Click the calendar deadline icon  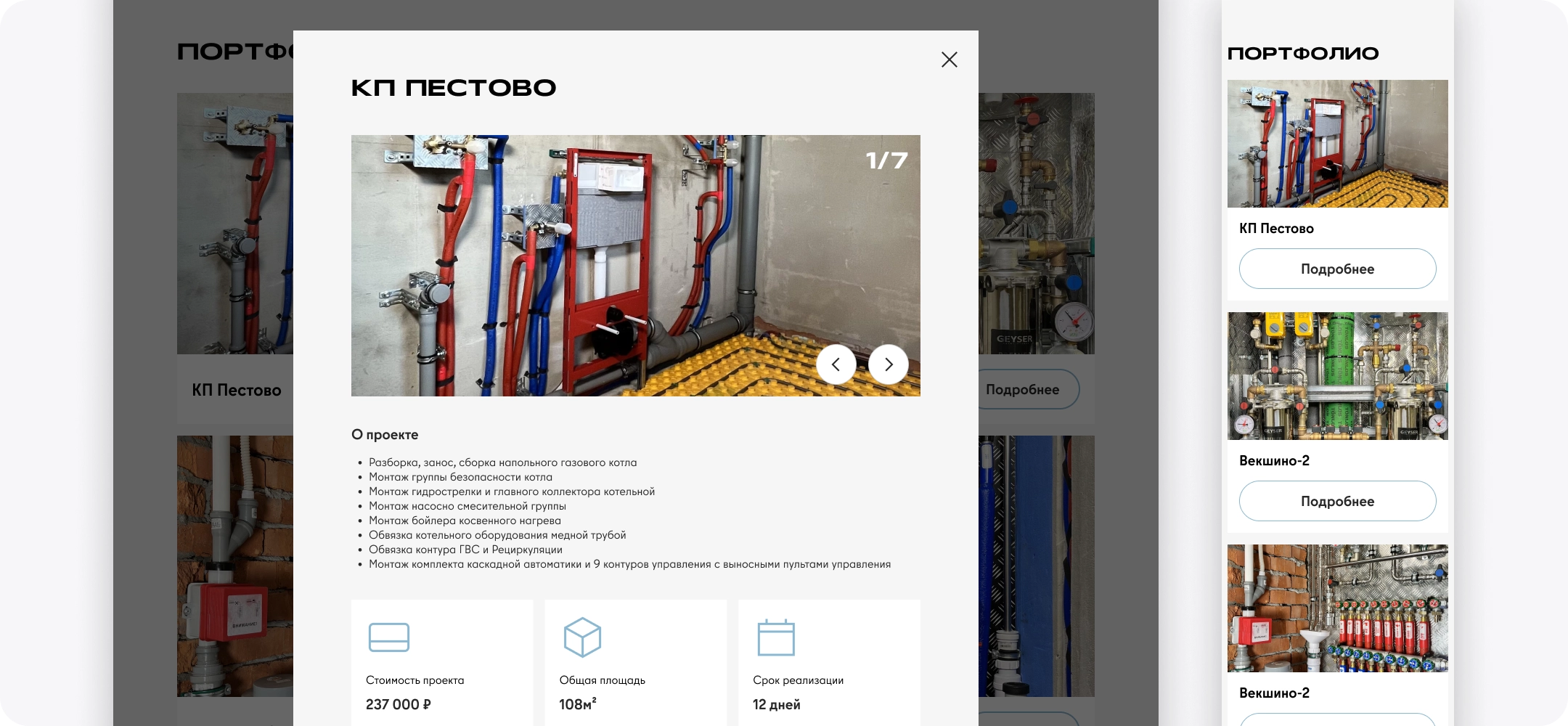click(776, 637)
